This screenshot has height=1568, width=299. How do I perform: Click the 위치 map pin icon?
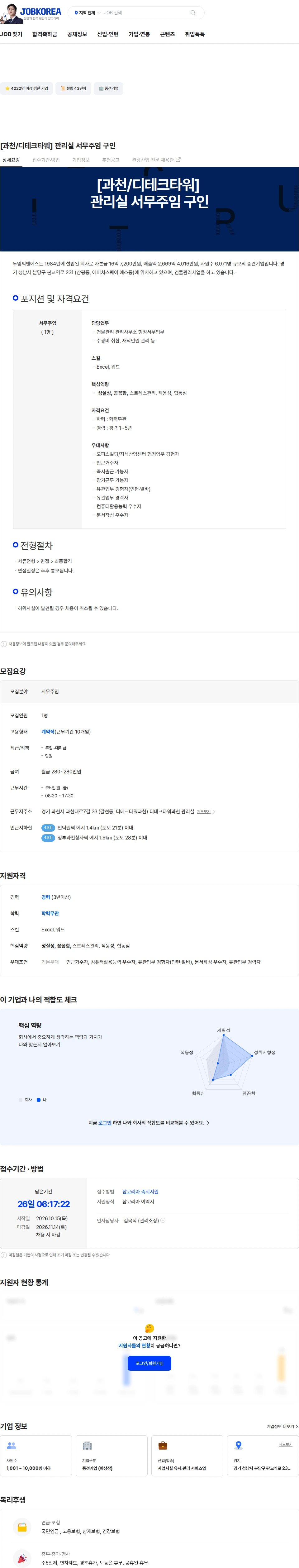tap(239, 1446)
